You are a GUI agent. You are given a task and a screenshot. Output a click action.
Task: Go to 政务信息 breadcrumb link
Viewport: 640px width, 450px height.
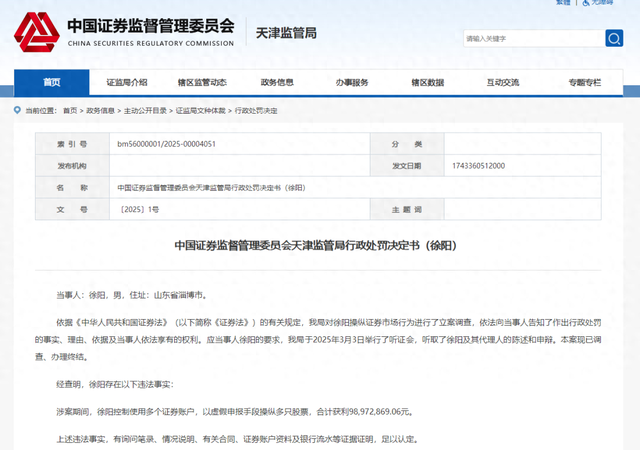point(100,111)
